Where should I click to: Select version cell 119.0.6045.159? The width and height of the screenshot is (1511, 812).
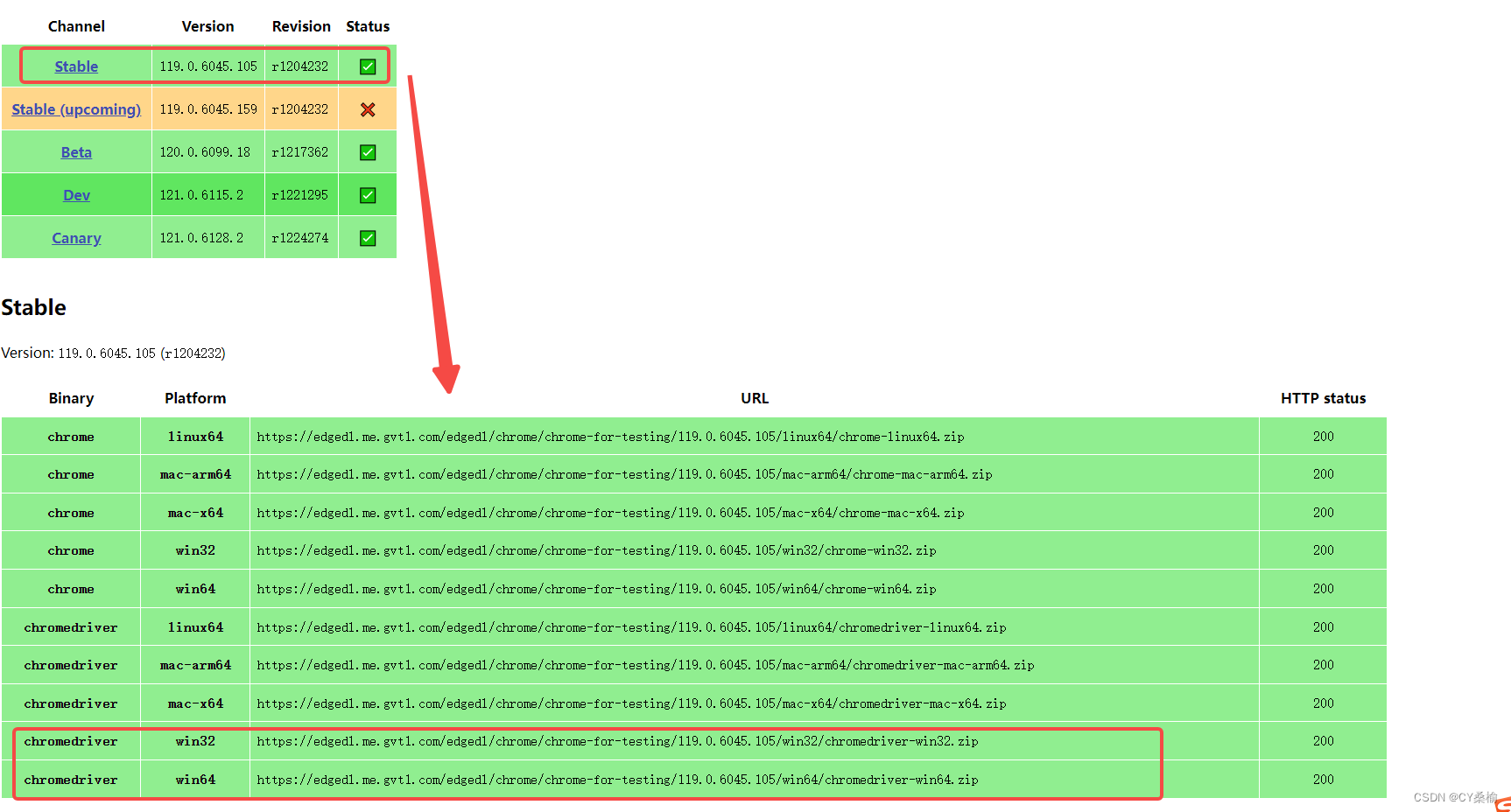(x=208, y=109)
